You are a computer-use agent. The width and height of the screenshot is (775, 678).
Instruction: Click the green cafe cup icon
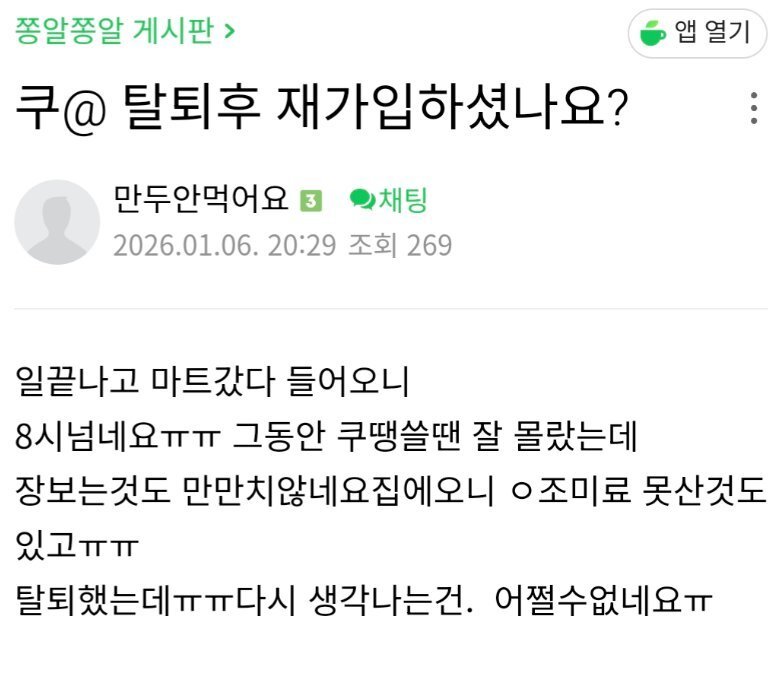point(652,33)
